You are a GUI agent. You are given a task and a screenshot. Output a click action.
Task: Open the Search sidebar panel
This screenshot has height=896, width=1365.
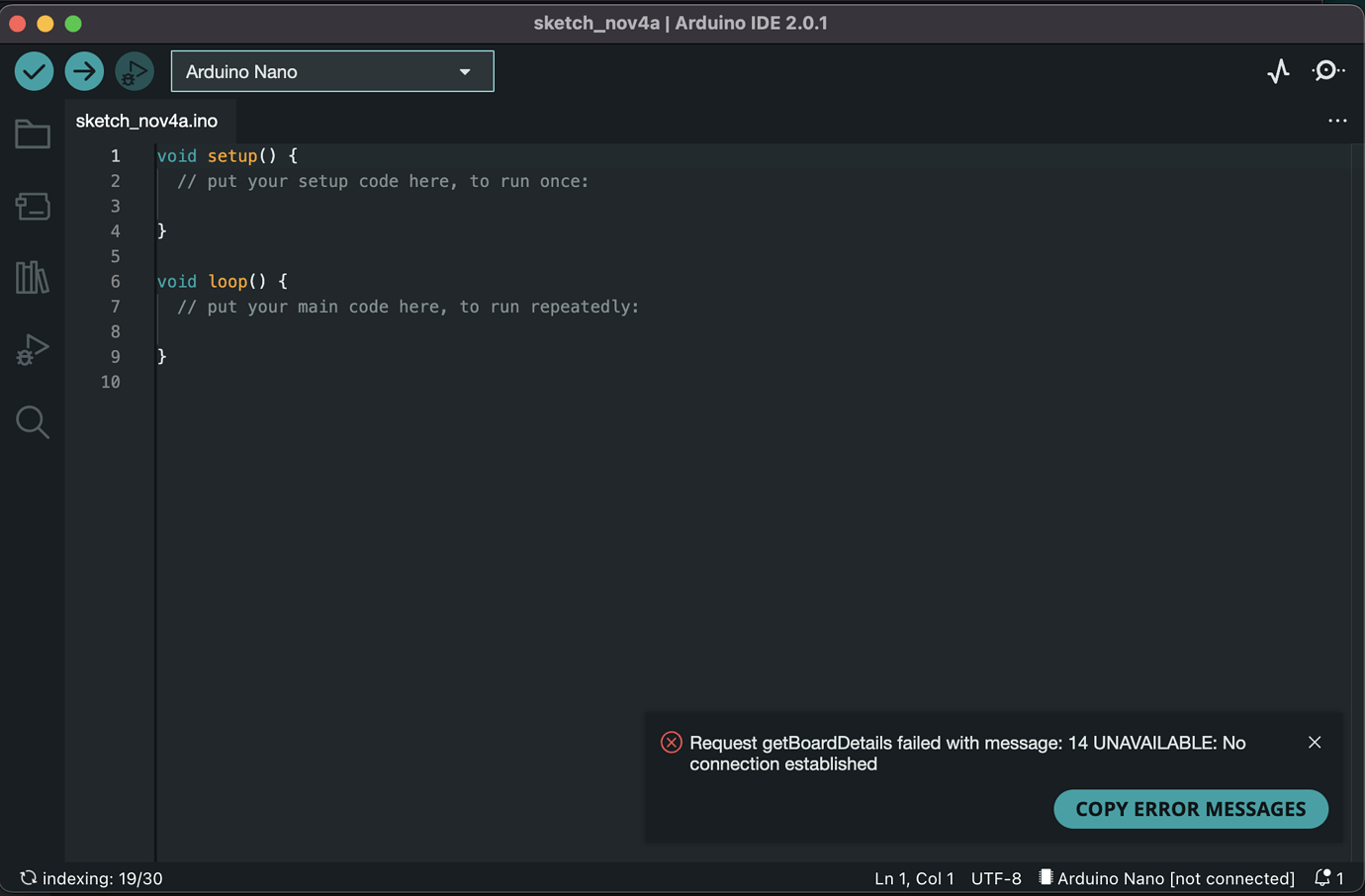(x=32, y=422)
